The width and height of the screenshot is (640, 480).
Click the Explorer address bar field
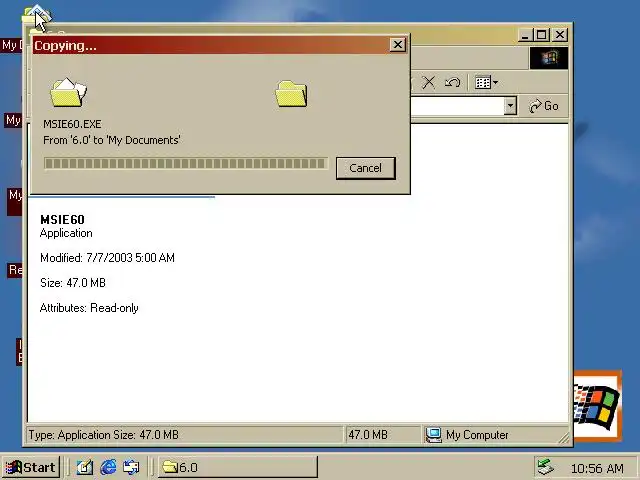[457, 106]
